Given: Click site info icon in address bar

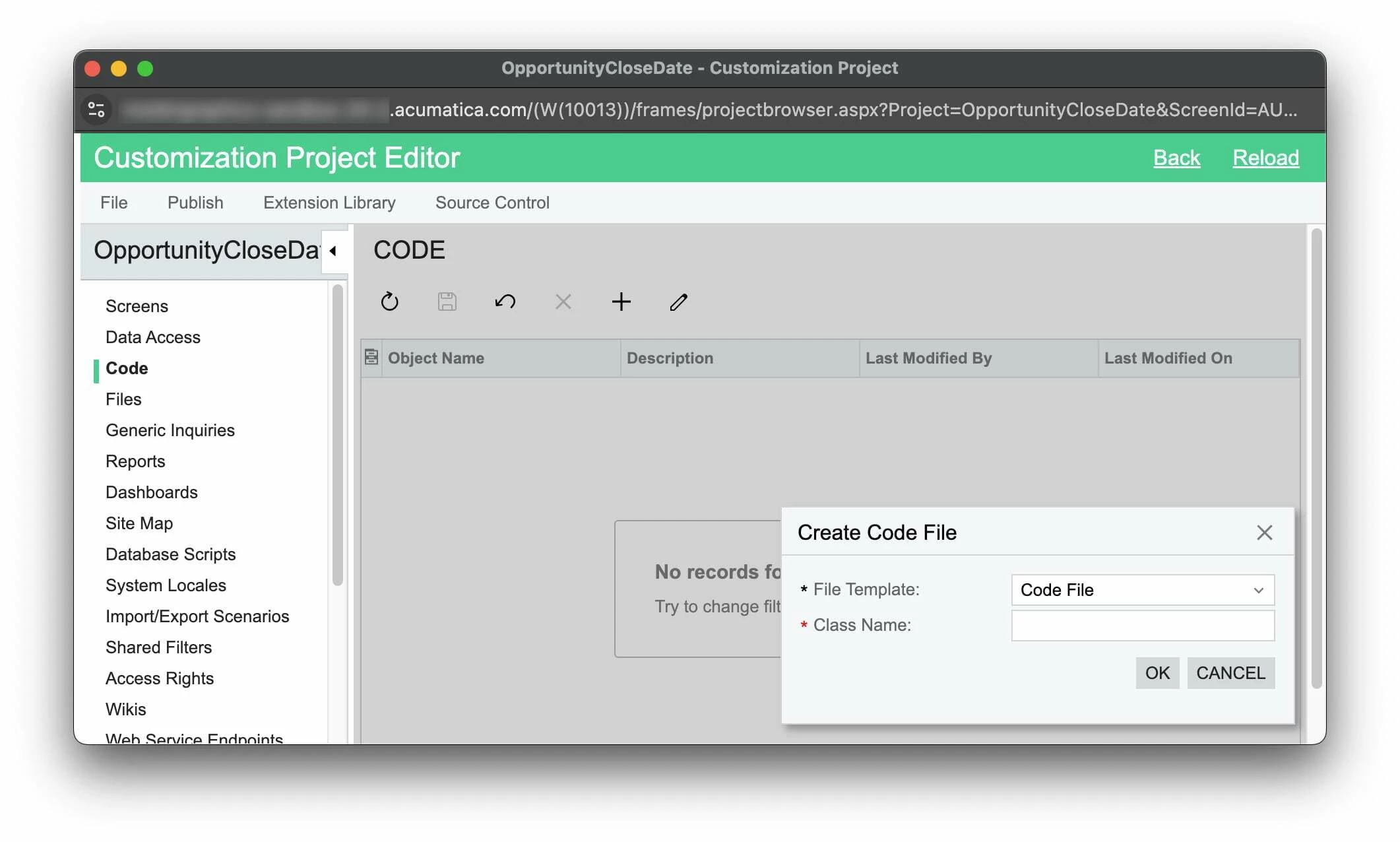Looking at the screenshot, I should [x=97, y=109].
